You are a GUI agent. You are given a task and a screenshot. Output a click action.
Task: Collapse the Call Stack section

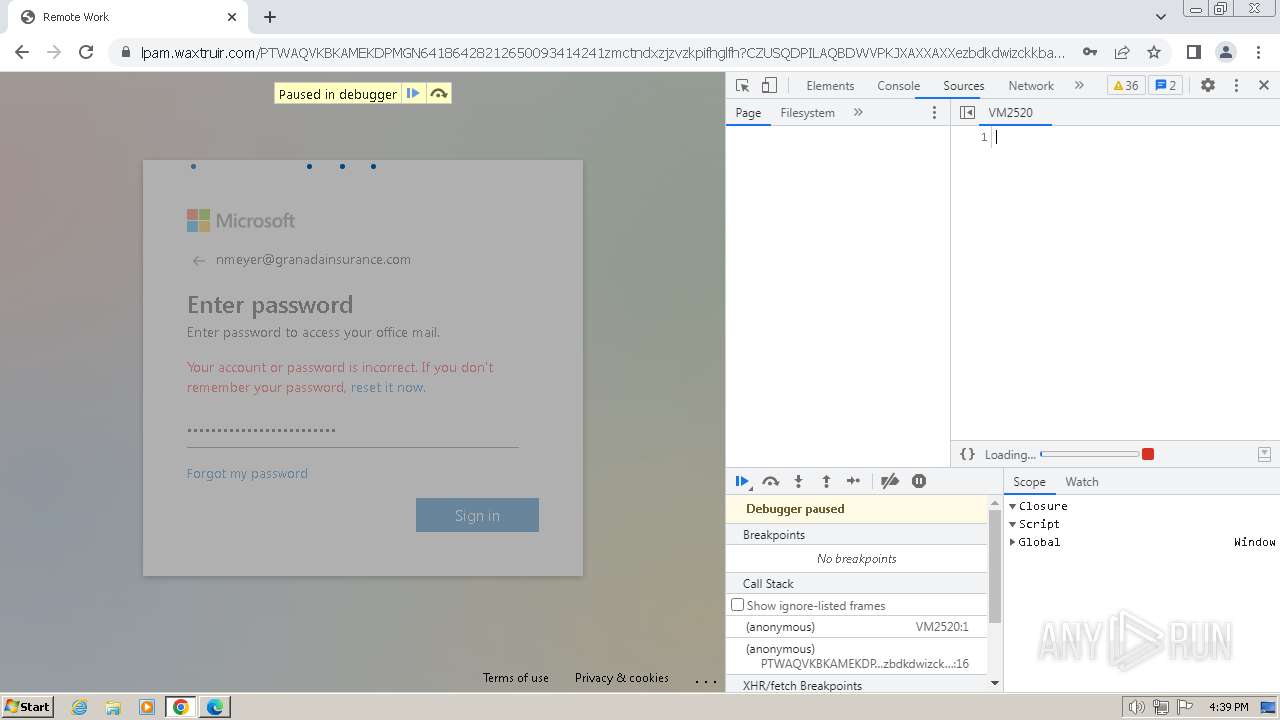coord(856,584)
